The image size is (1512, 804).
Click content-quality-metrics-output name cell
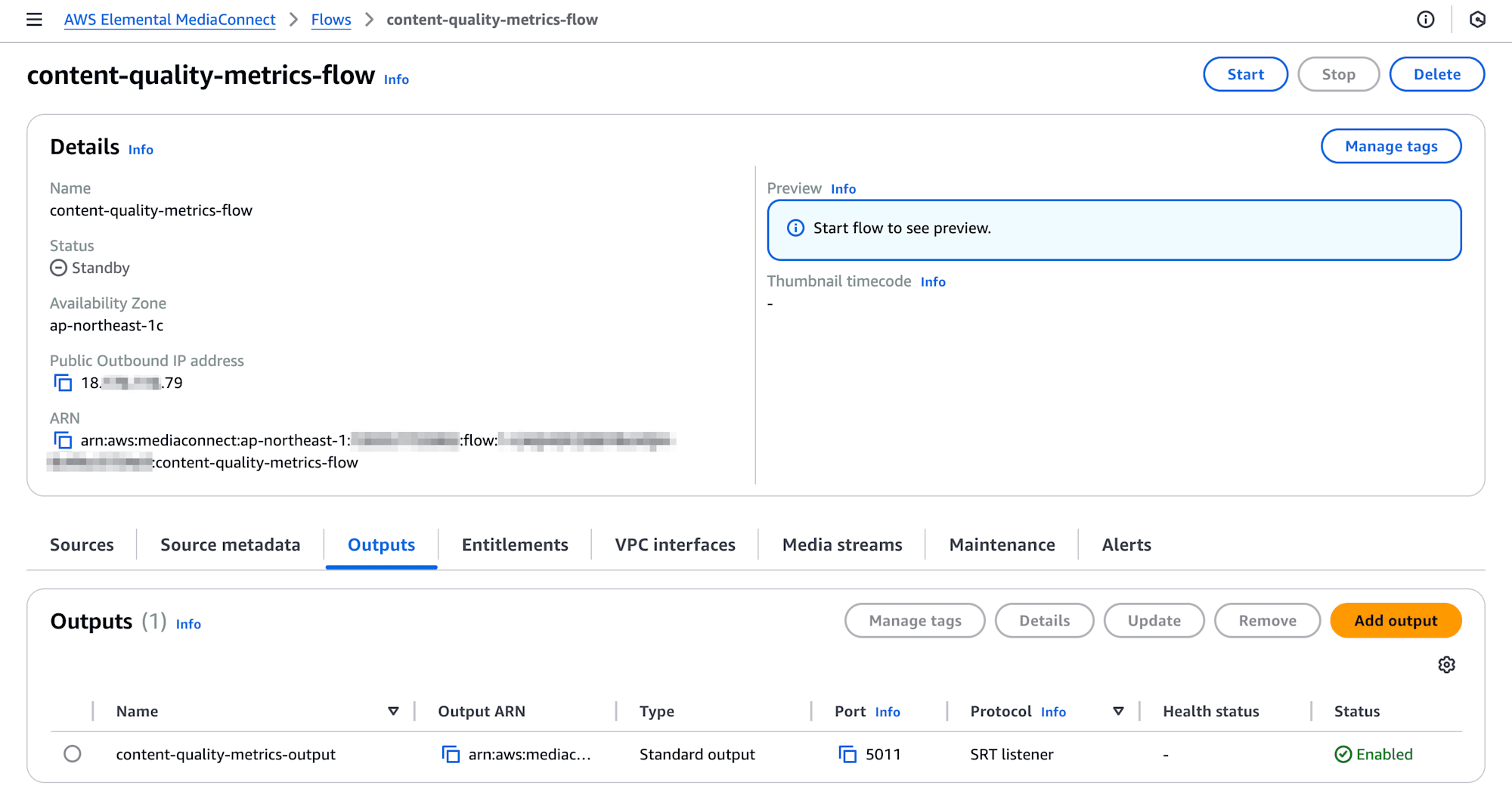click(x=225, y=754)
